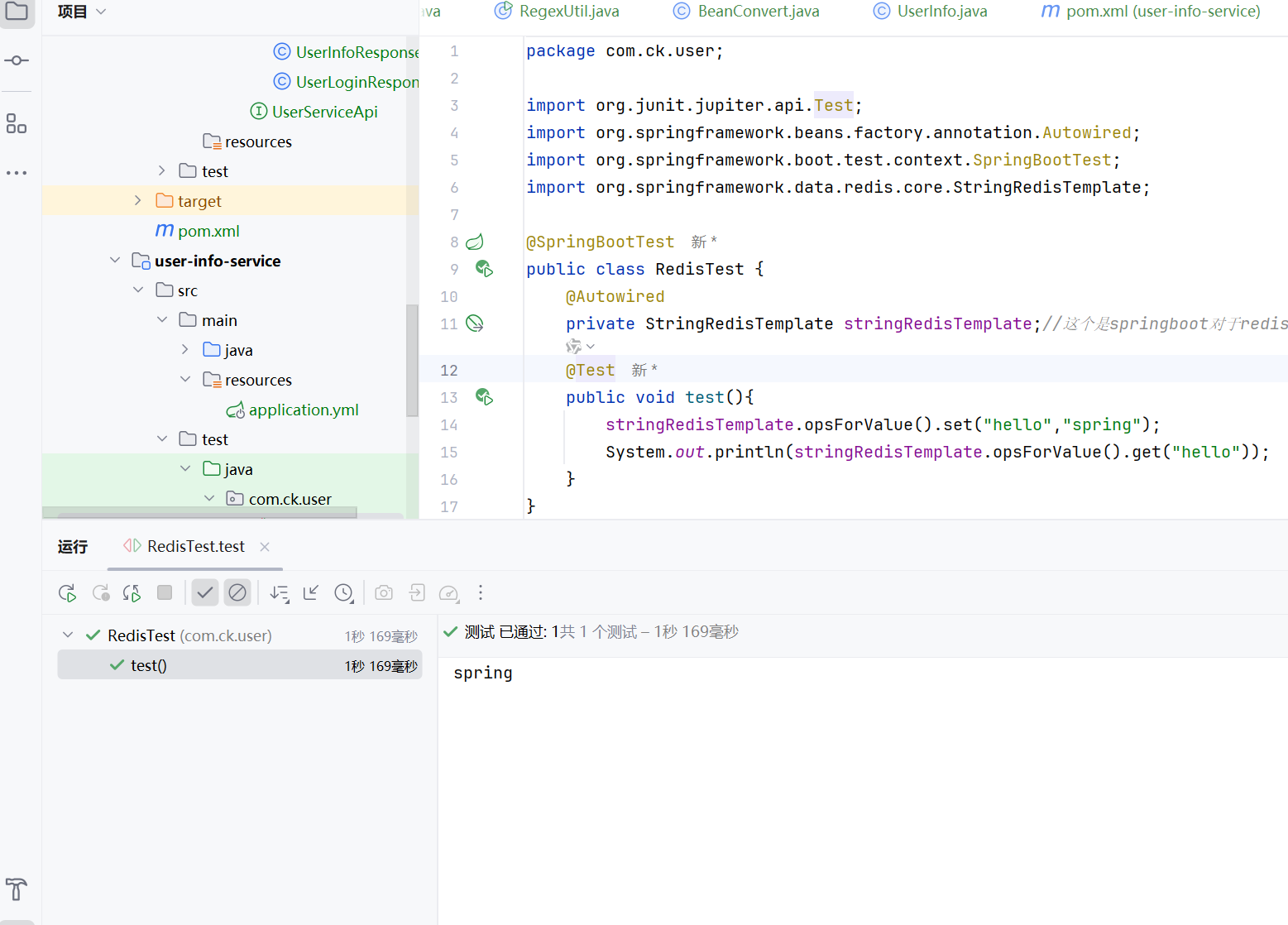Open the dropdown arrow beside the inlay hint
Screen dimensions: 1288x925
591,347
